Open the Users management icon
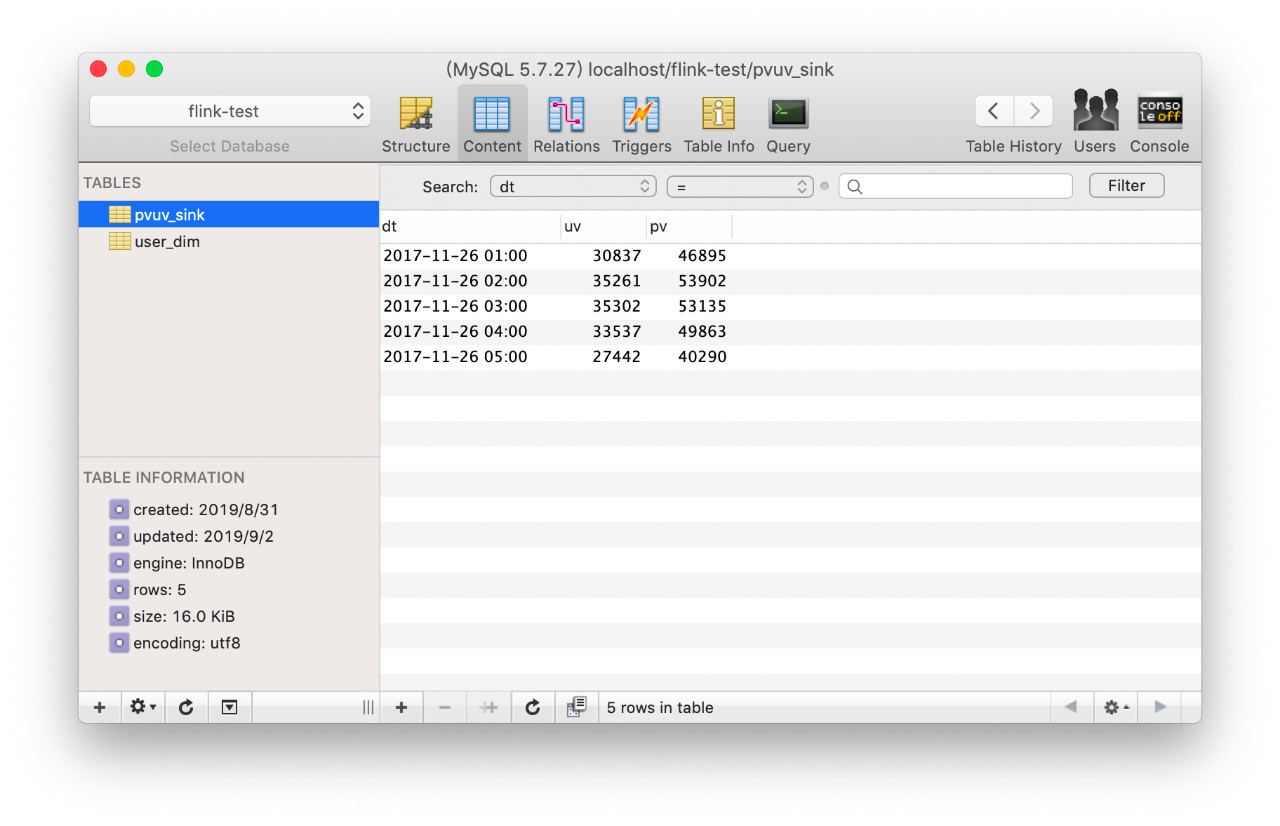 [1095, 124]
